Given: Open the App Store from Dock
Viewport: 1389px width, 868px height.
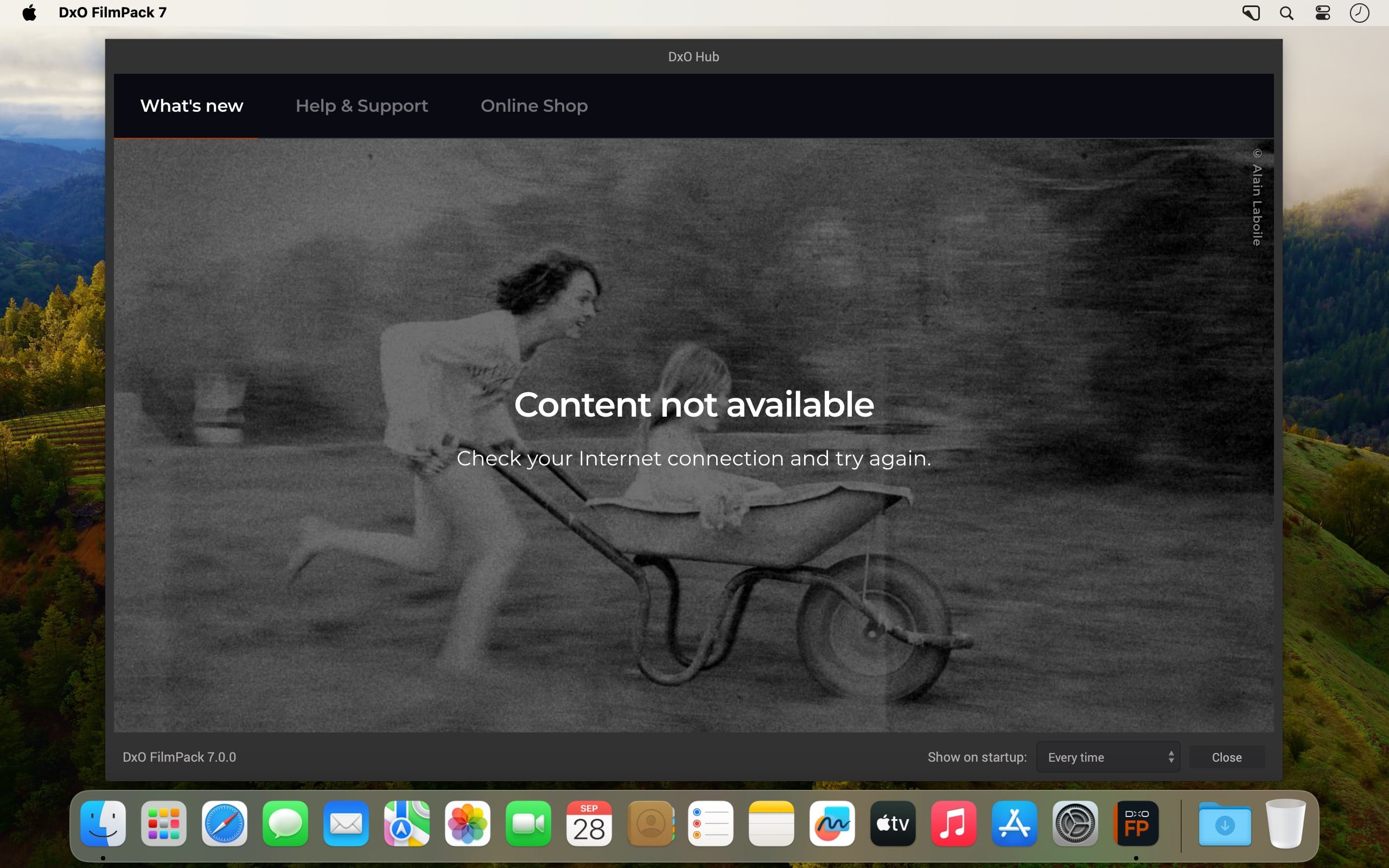Looking at the screenshot, I should (1014, 824).
